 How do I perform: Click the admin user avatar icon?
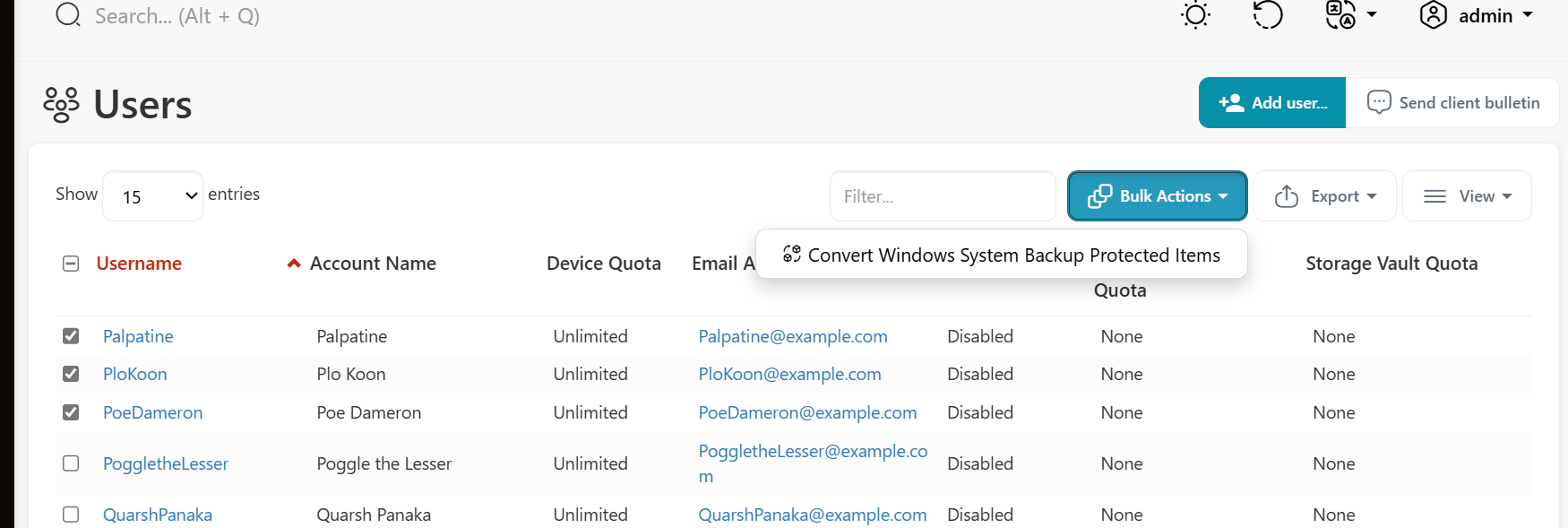(1434, 15)
